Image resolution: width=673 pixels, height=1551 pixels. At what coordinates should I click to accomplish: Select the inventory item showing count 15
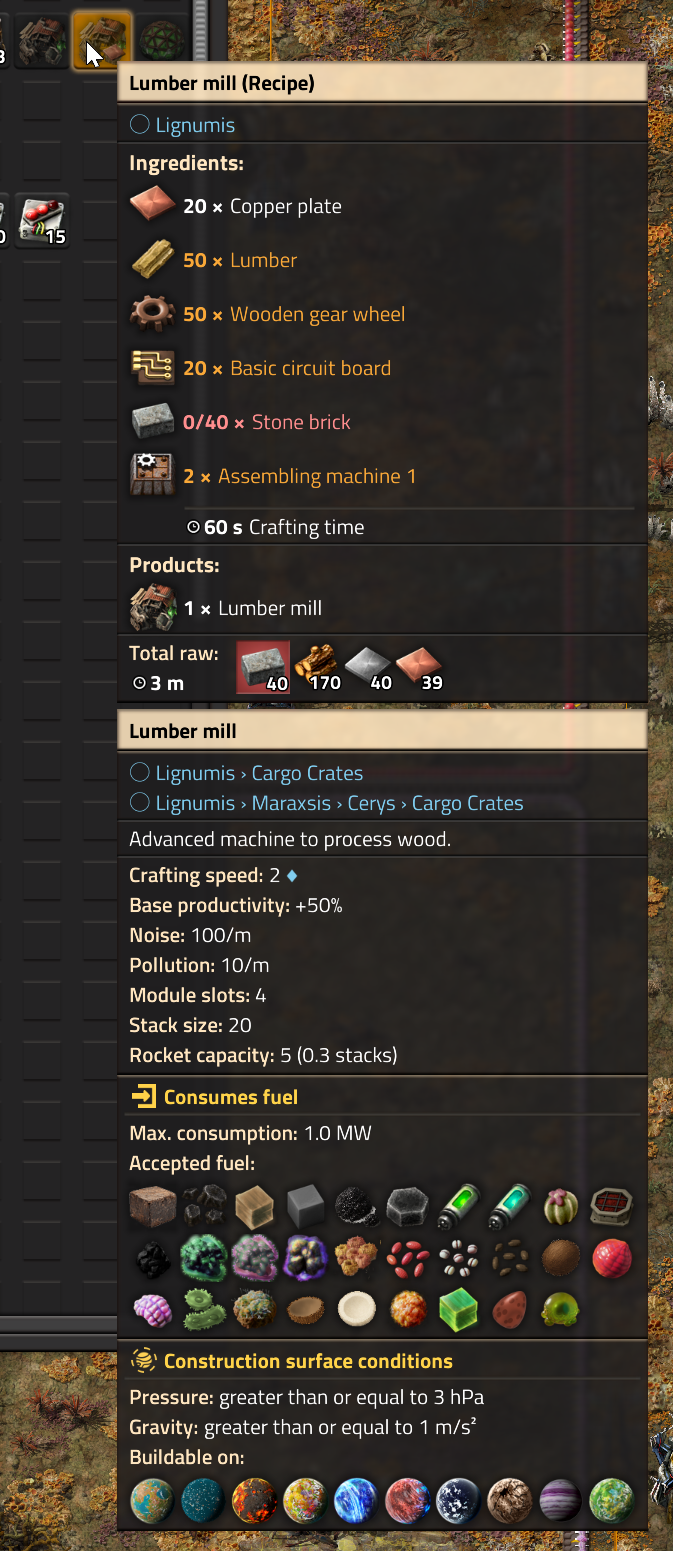click(42, 220)
